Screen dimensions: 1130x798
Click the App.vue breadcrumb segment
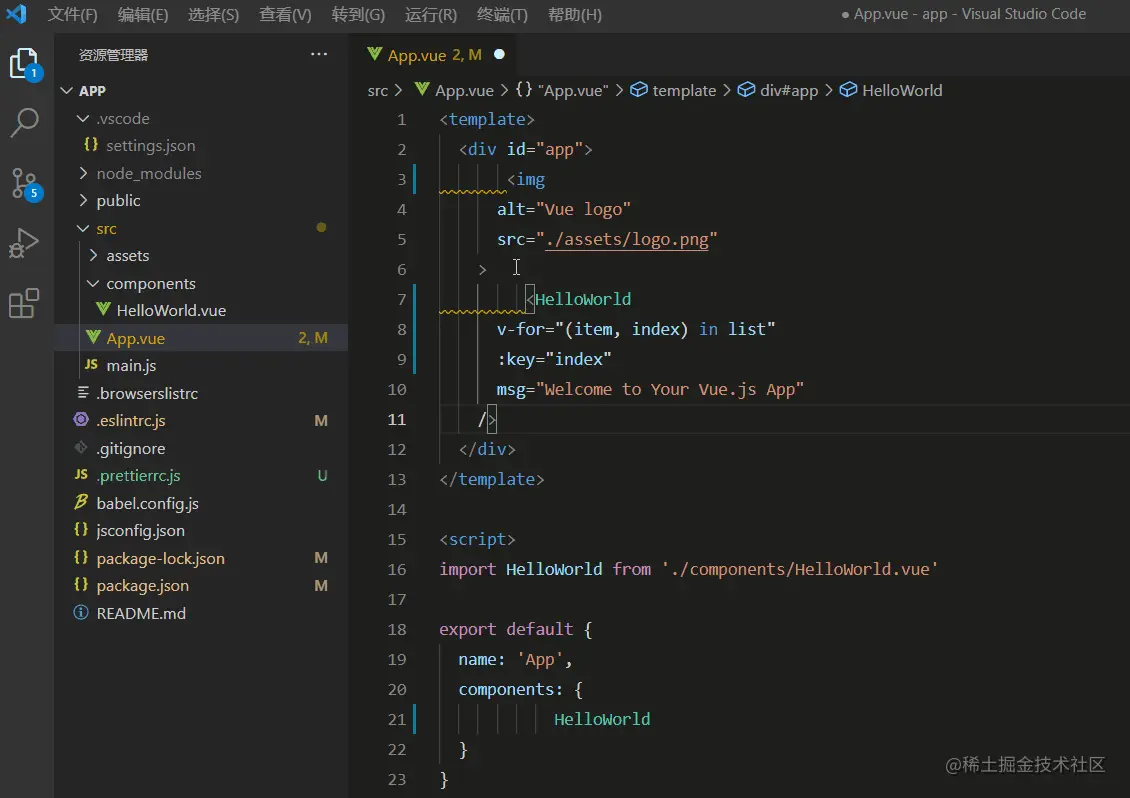464,90
